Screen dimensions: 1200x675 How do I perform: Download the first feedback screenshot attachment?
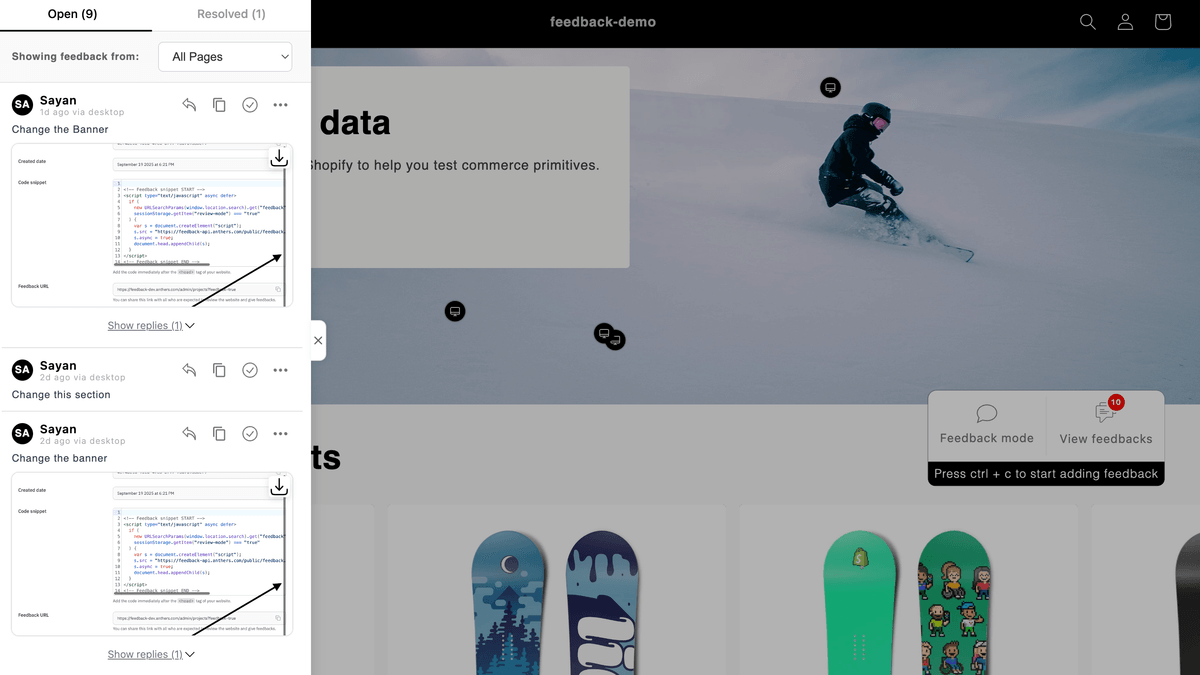[279, 158]
